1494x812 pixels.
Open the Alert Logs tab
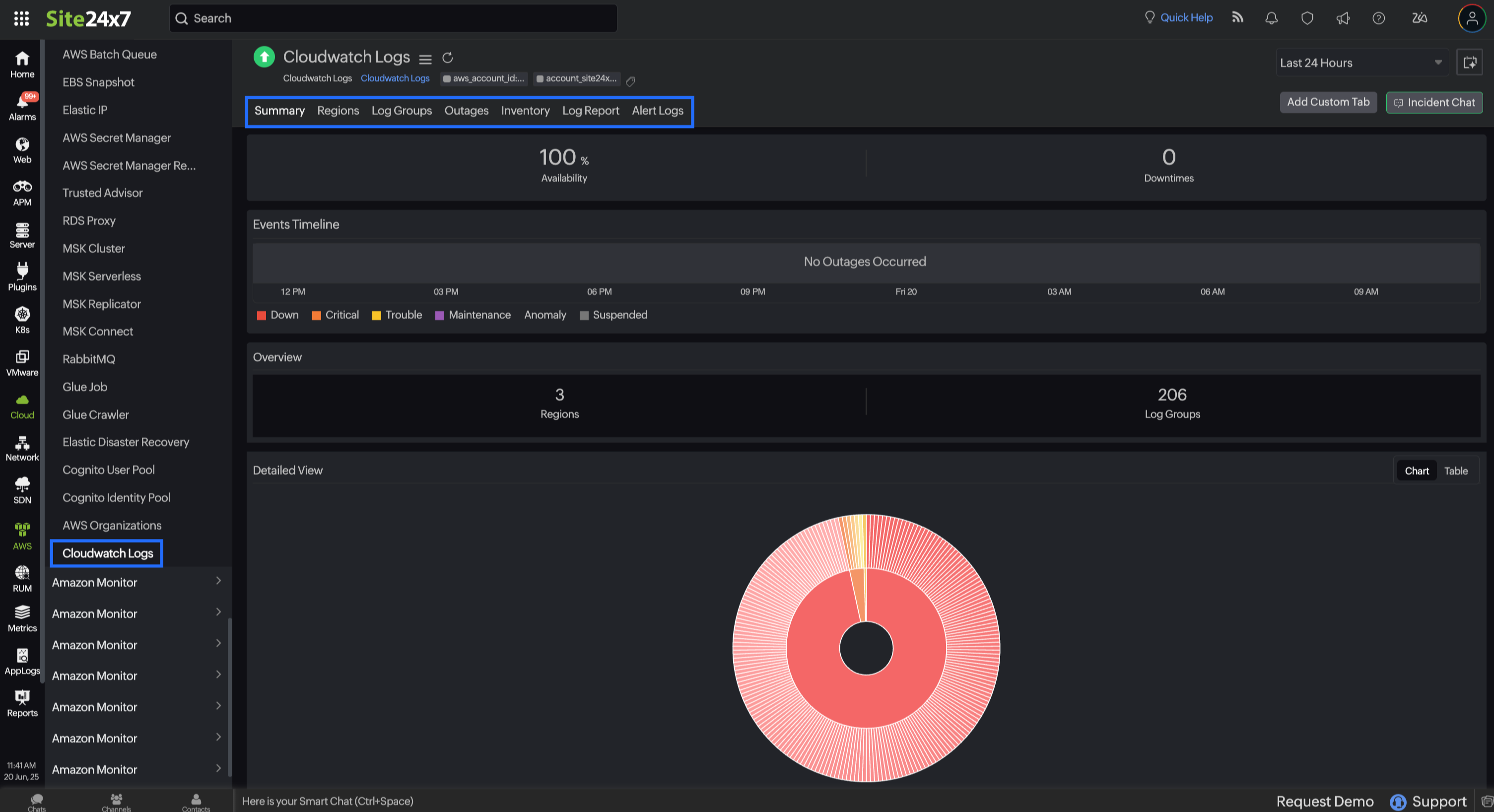(x=657, y=110)
